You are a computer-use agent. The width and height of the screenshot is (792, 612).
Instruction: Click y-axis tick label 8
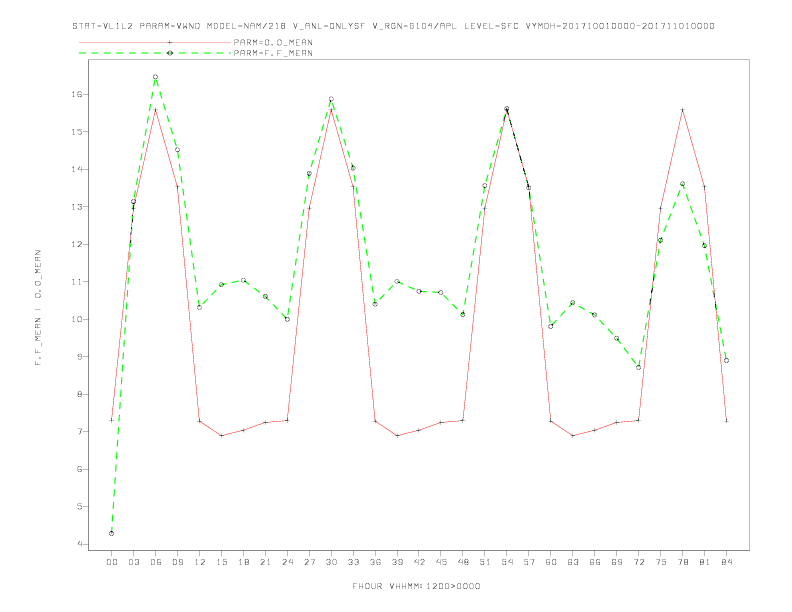point(80,394)
